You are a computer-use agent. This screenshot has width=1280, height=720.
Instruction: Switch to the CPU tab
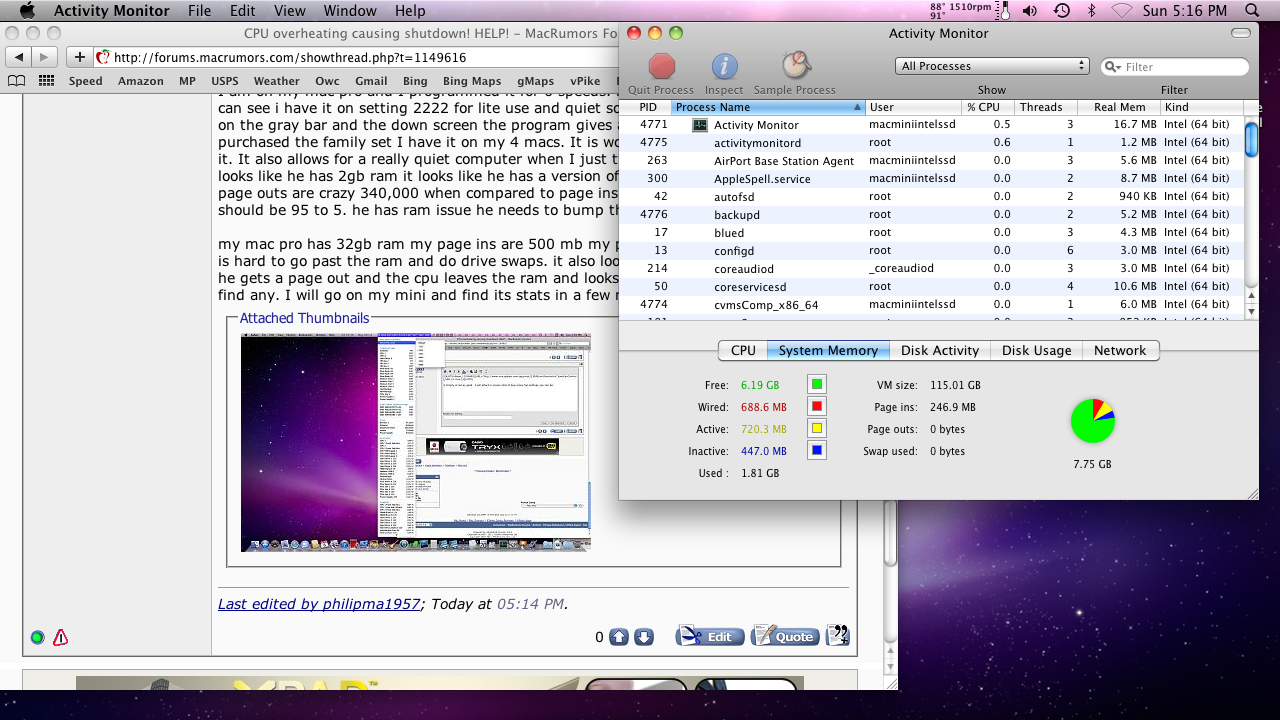pyautogui.click(x=743, y=350)
